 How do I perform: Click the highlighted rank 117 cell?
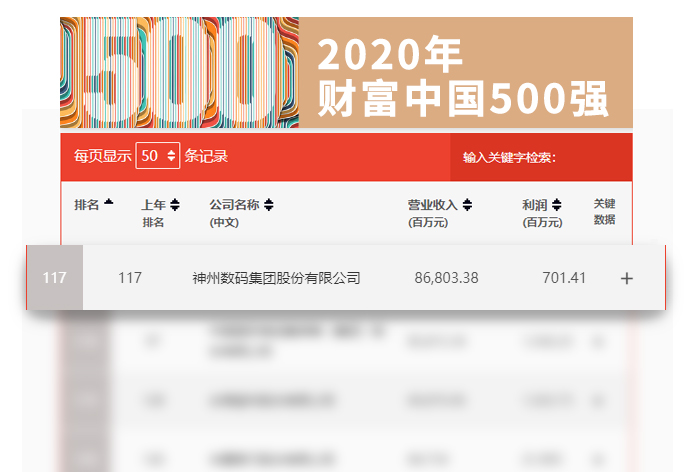(55, 278)
